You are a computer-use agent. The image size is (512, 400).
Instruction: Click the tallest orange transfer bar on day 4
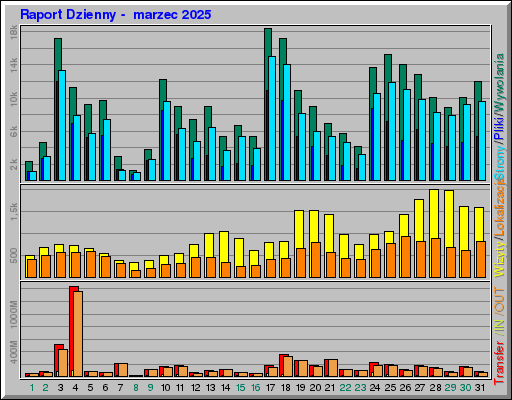click(78, 334)
